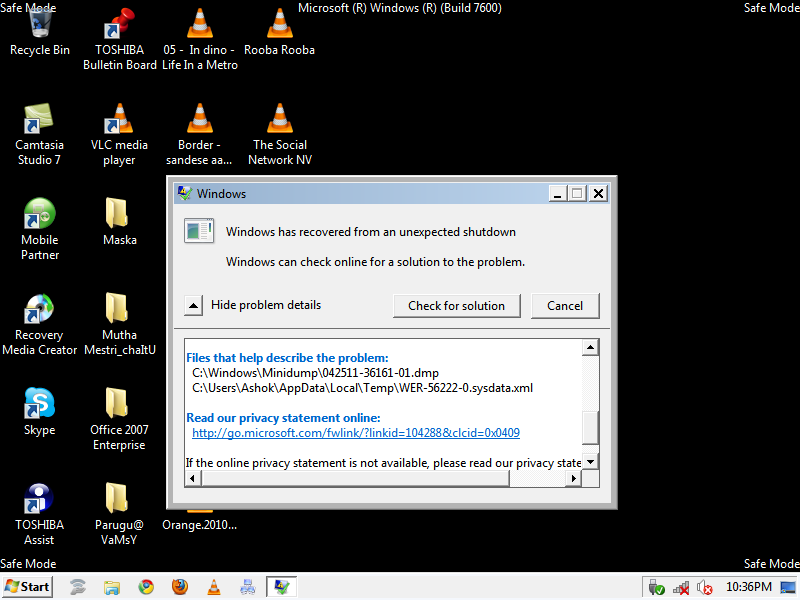Select VLC media player shortcut
The height and width of the screenshot is (600, 800).
tap(119, 134)
